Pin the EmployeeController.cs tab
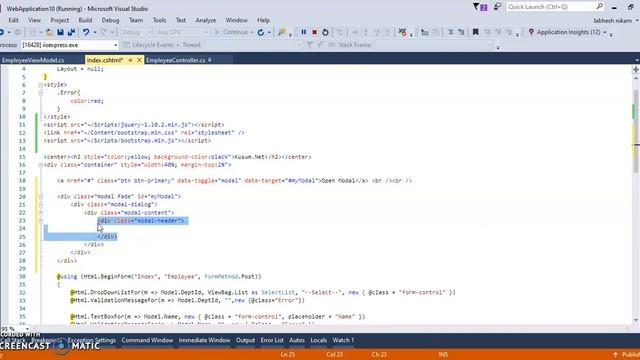Viewport: 640px width, 360px height. coord(210,60)
